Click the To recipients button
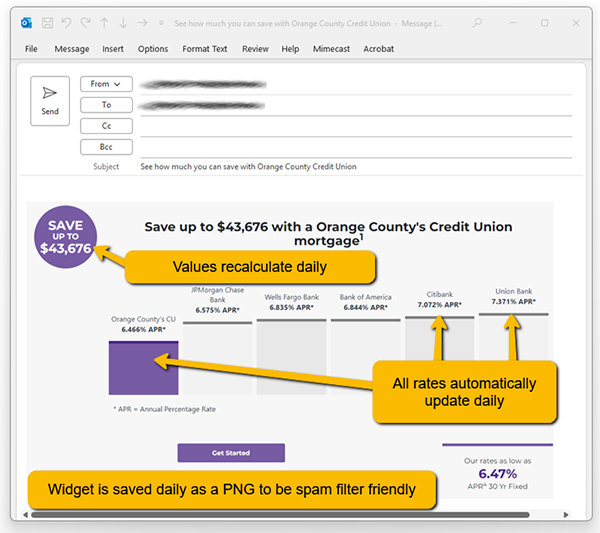 click(x=106, y=105)
